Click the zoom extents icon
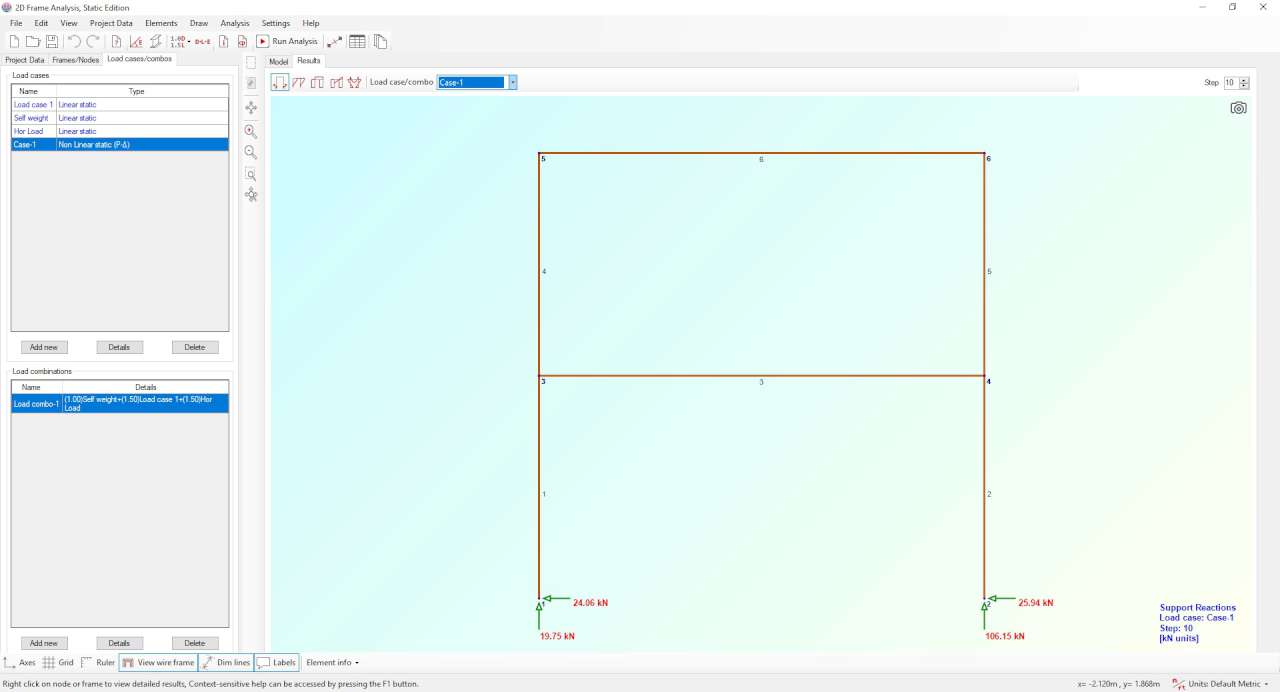 [251, 195]
